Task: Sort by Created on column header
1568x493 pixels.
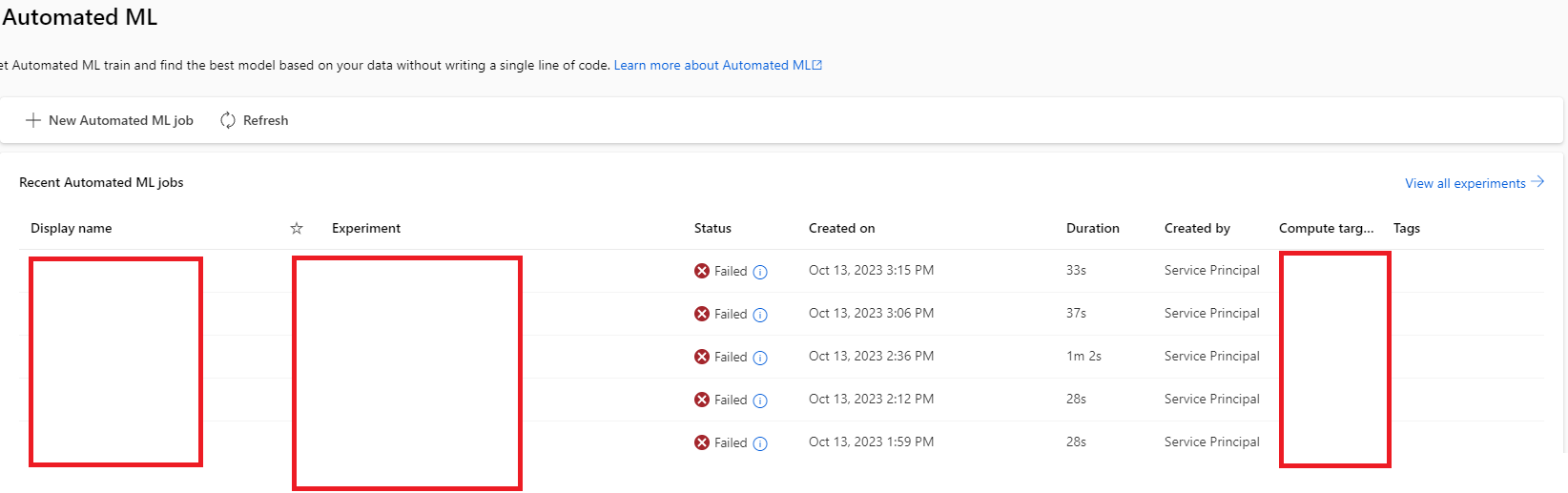Action: [841, 228]
